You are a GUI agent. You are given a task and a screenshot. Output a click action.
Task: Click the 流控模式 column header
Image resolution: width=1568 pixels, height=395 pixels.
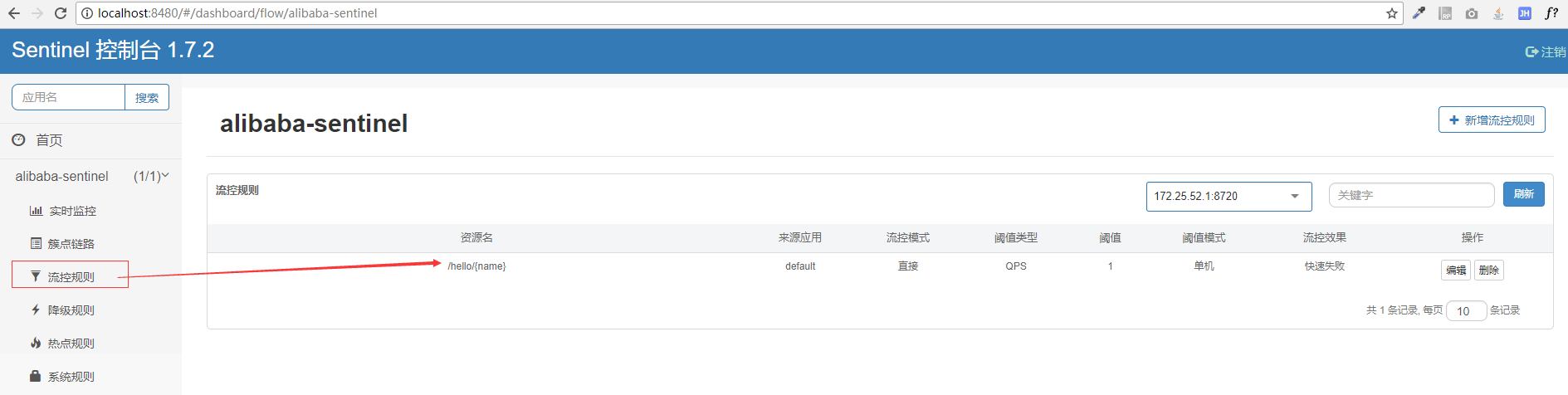coord(908,237)
